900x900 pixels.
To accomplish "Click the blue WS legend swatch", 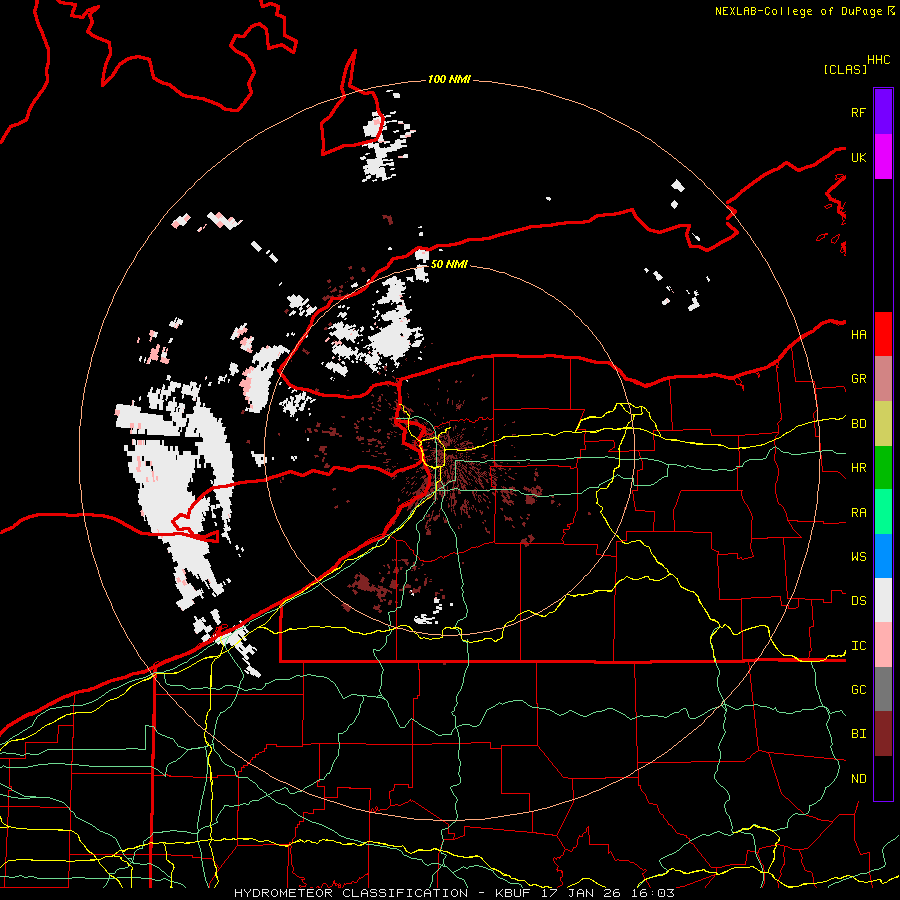I will tap(883, 556).
